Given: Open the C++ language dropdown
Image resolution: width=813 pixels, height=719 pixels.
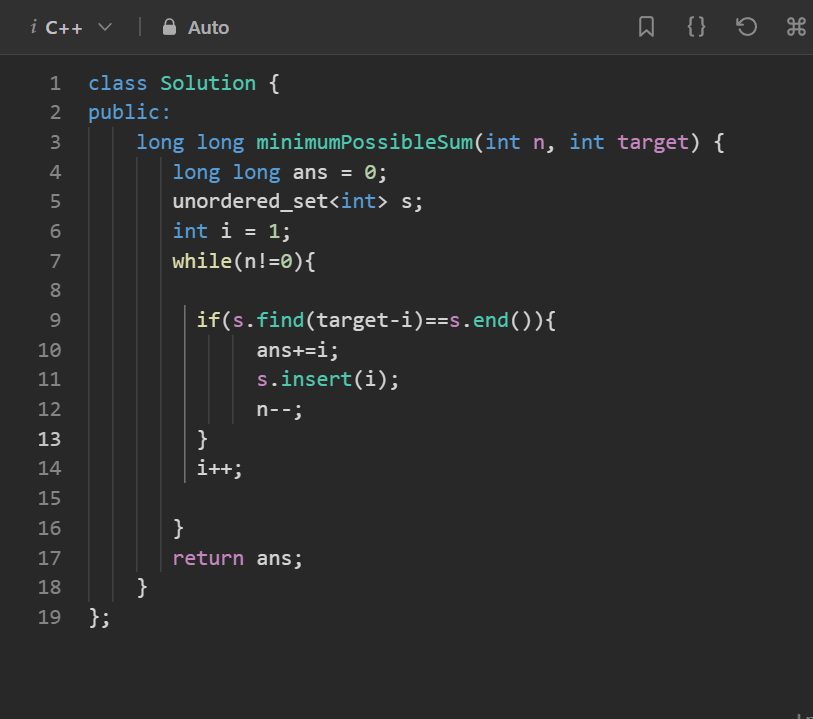Looking at the screenshot, I should [78, 27].
